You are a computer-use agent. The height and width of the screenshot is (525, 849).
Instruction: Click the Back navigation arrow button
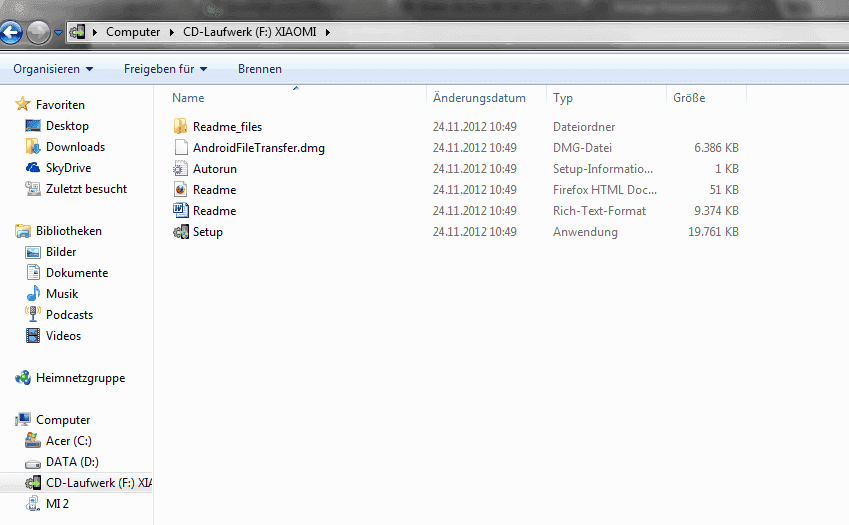click(10, 32)
